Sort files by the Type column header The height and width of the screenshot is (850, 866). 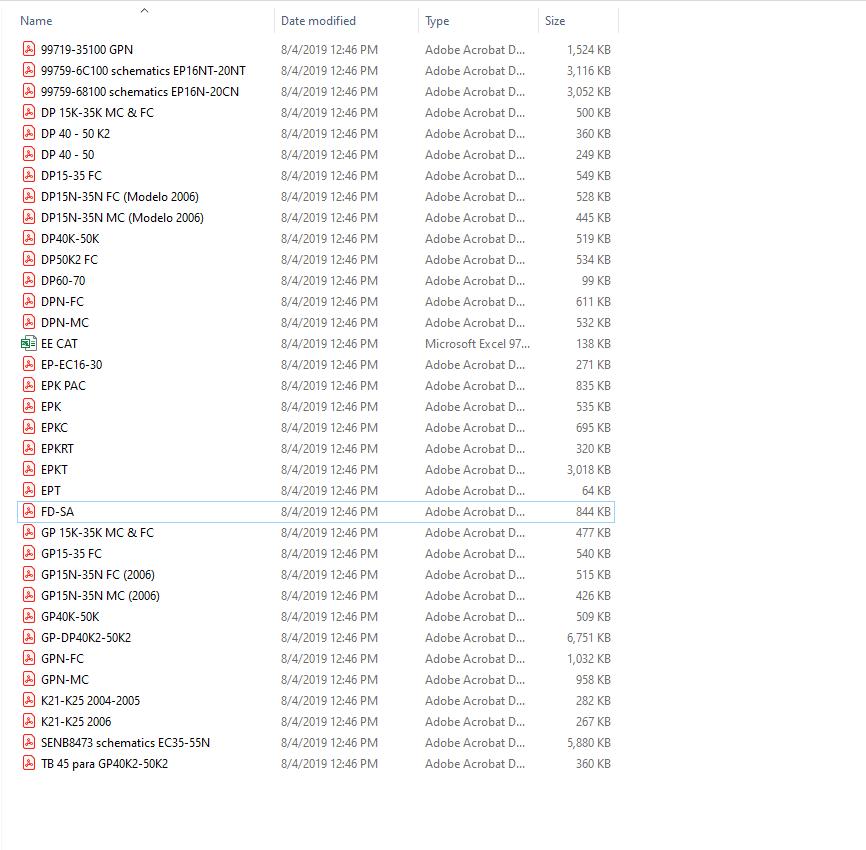[437, 21]
